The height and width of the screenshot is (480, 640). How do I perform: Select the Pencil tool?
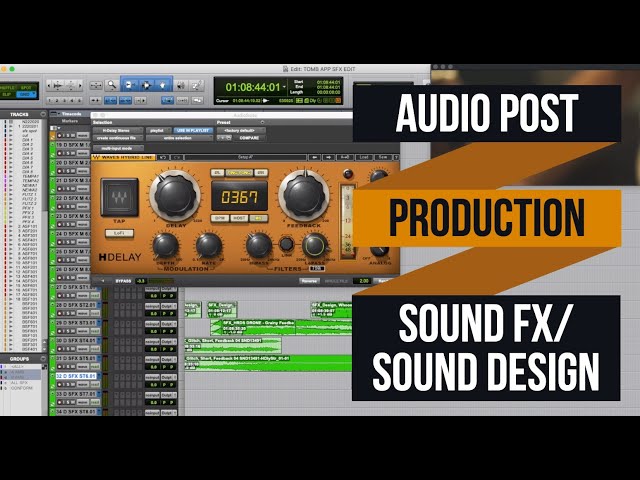point(197,85)
